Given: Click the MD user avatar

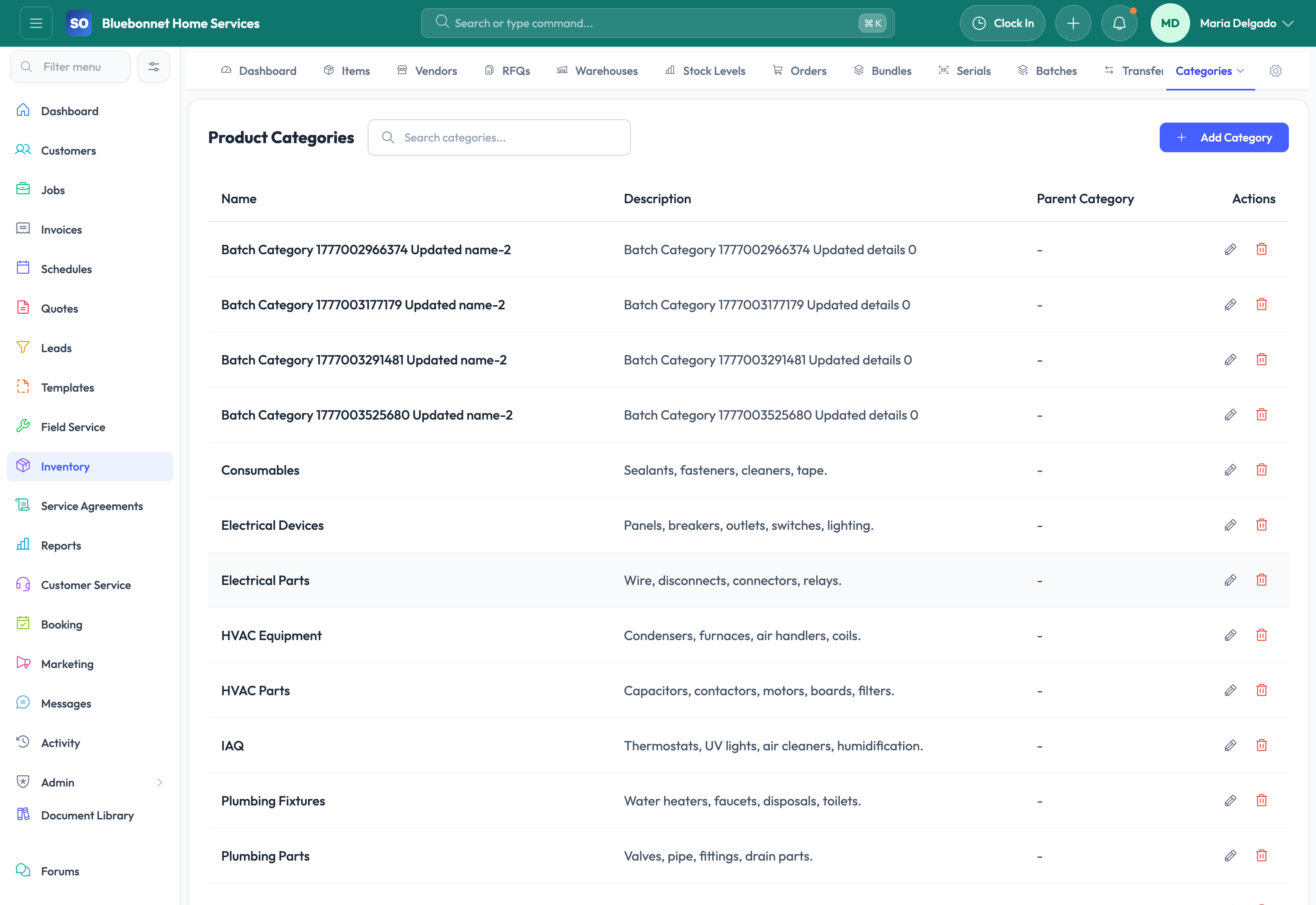Looking at the screenshot, I should coord(1170,23).
